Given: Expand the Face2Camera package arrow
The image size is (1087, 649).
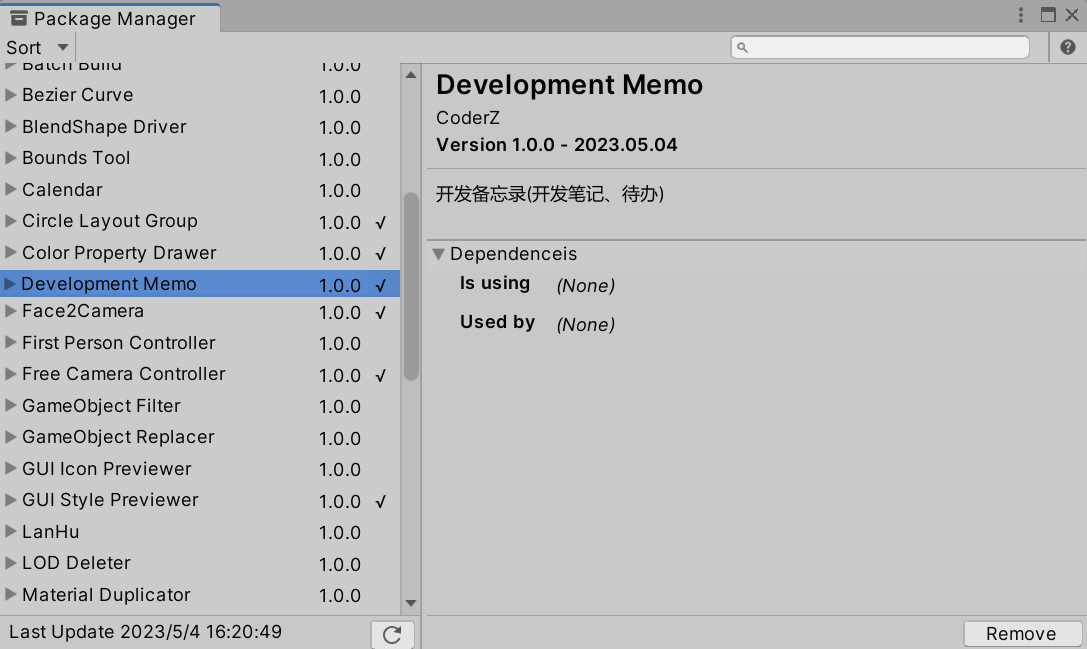Looking at the screenshot, I should 10,311.
